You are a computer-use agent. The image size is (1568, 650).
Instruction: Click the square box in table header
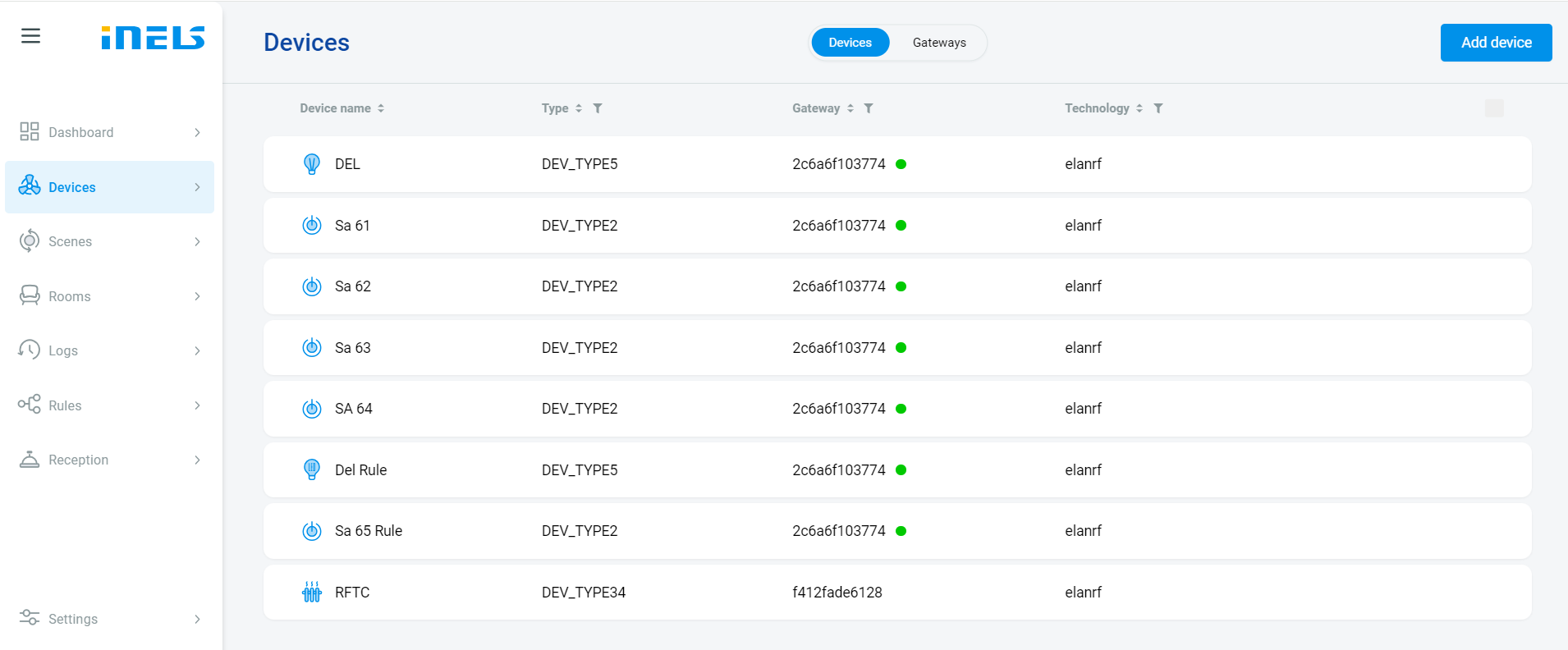tap(1494, 108)
